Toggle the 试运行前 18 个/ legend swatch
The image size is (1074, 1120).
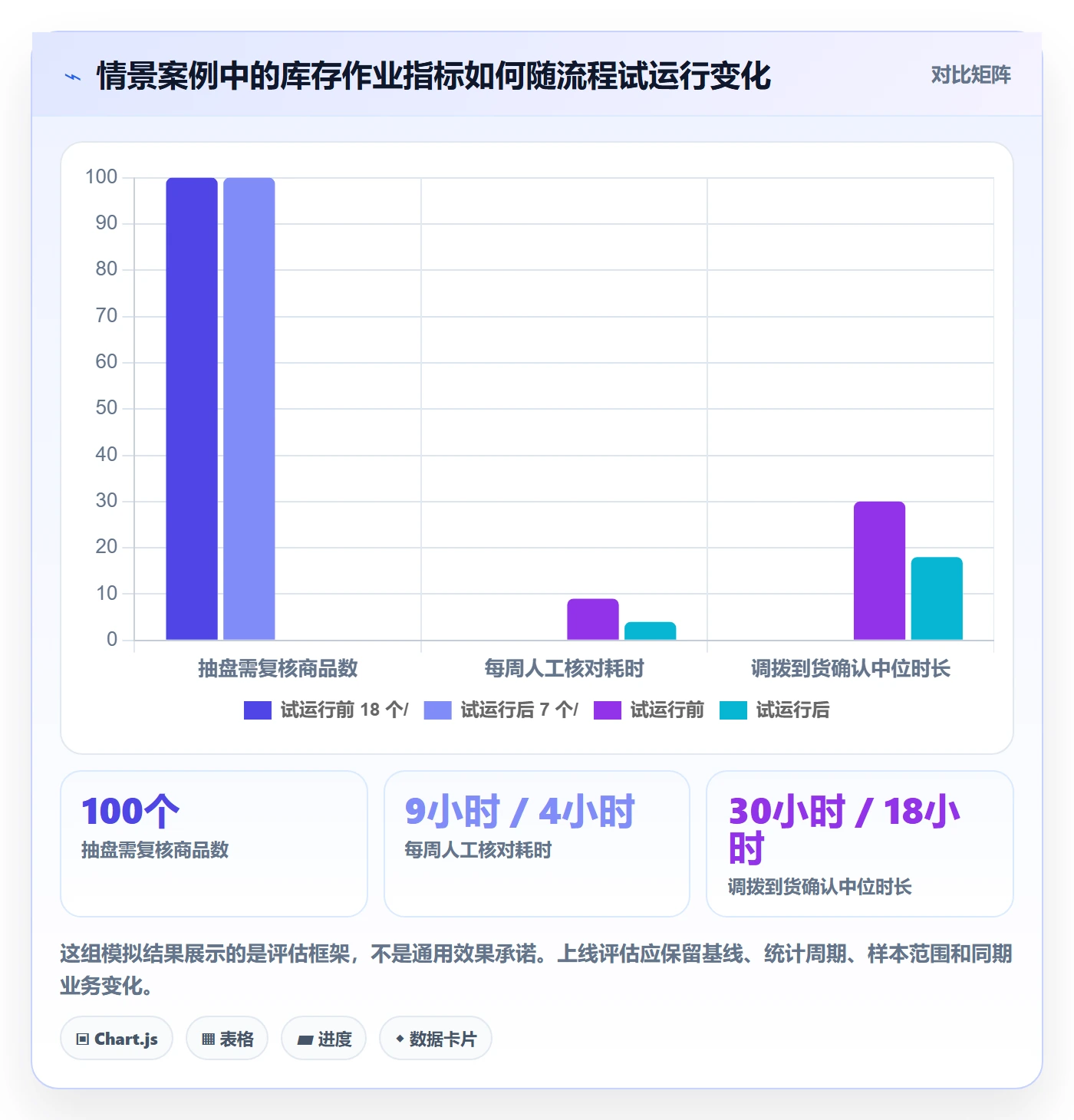pyautogui.click(x=258, y=710)
